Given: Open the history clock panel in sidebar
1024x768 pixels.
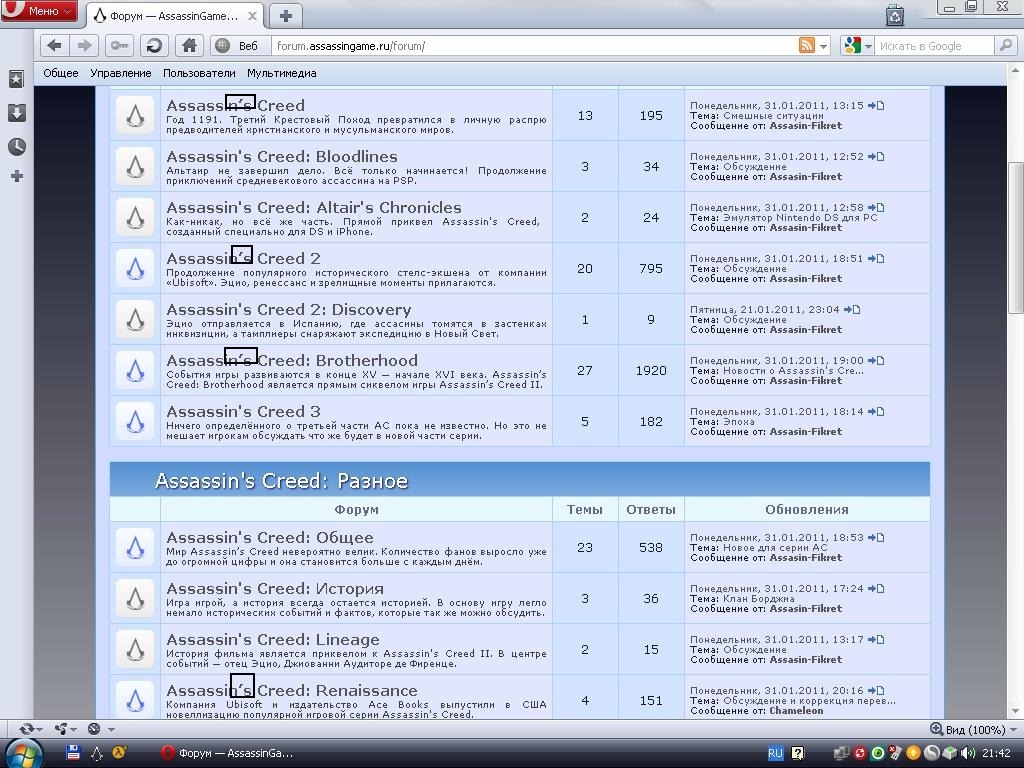Looking at the screenshot, I should pos(16,146).
